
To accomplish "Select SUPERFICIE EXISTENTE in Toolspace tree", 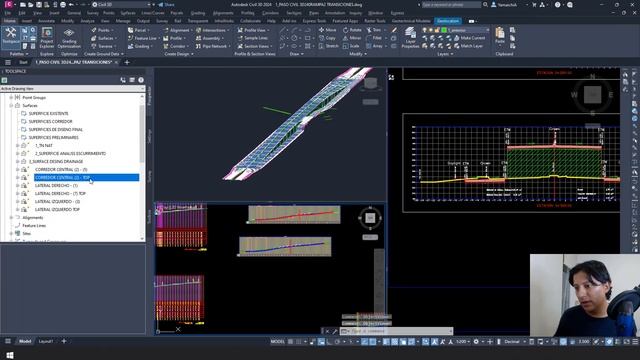I will 48,113.
